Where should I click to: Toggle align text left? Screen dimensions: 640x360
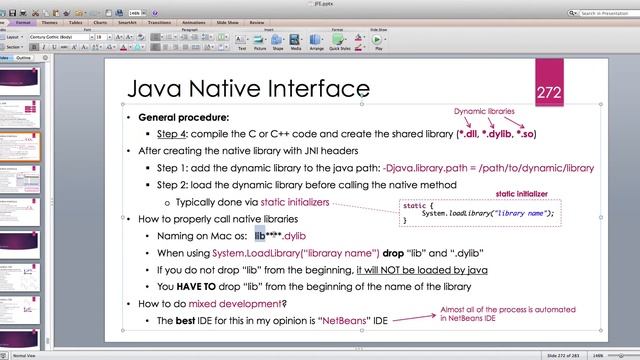[155, 47]
